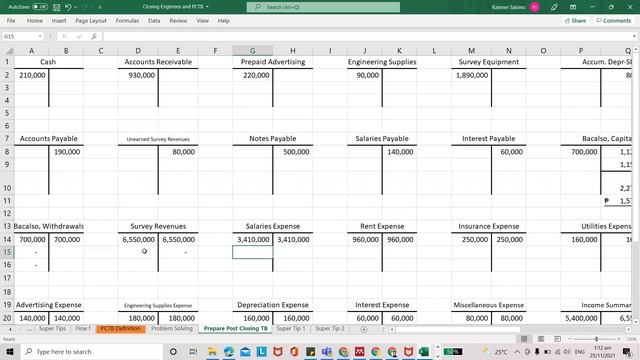Select Survey Equipment value 1,890,000

tap(471, 75)
